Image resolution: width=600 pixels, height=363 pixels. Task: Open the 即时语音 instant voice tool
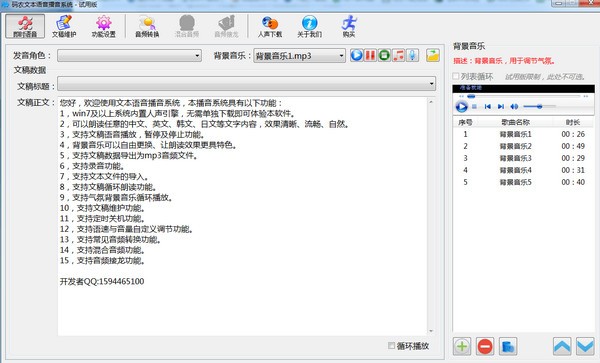(x=25, y=26)
